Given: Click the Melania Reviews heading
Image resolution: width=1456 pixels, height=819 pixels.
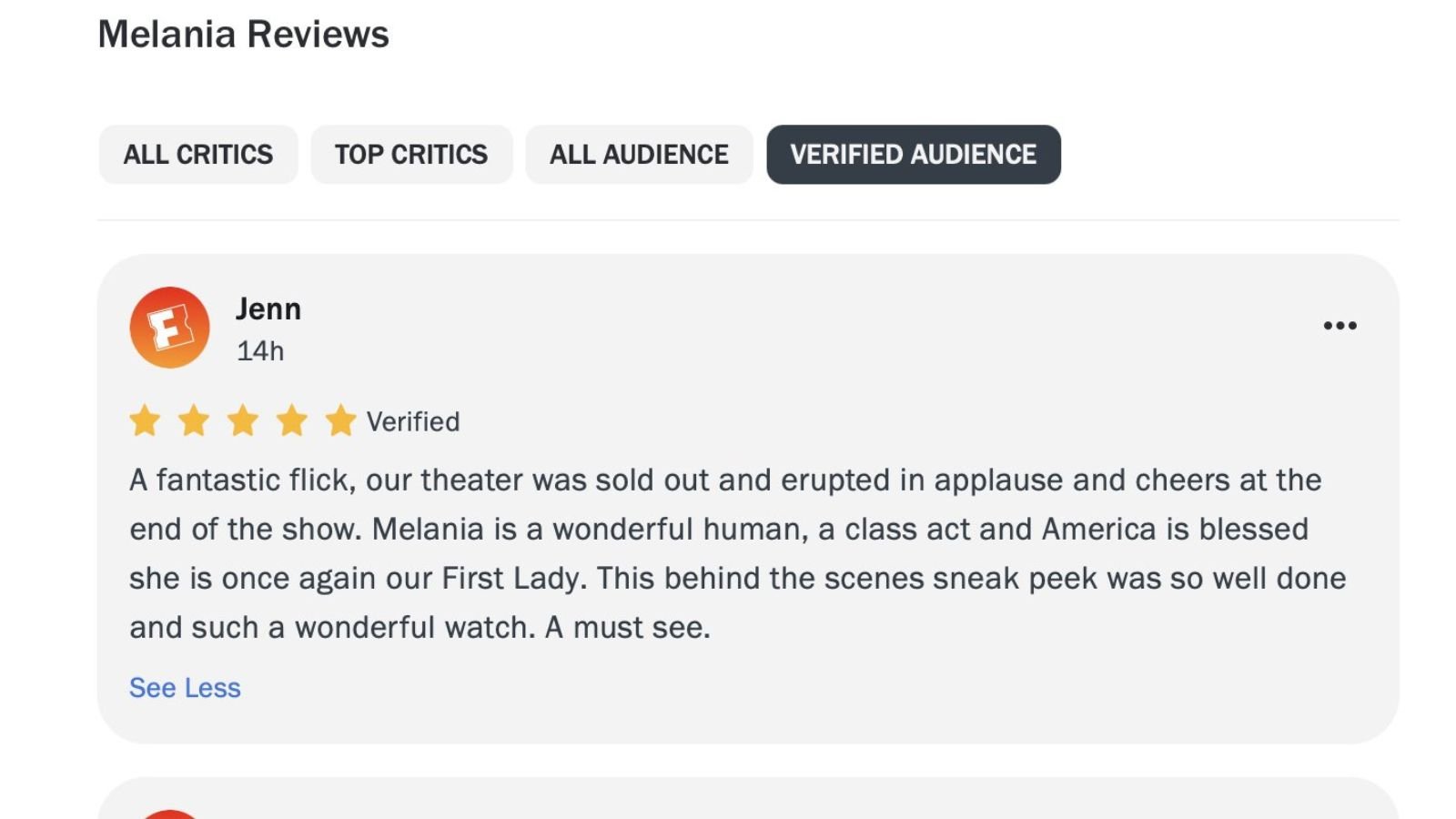Looking at the screenshot, I should tap(244, 34).
